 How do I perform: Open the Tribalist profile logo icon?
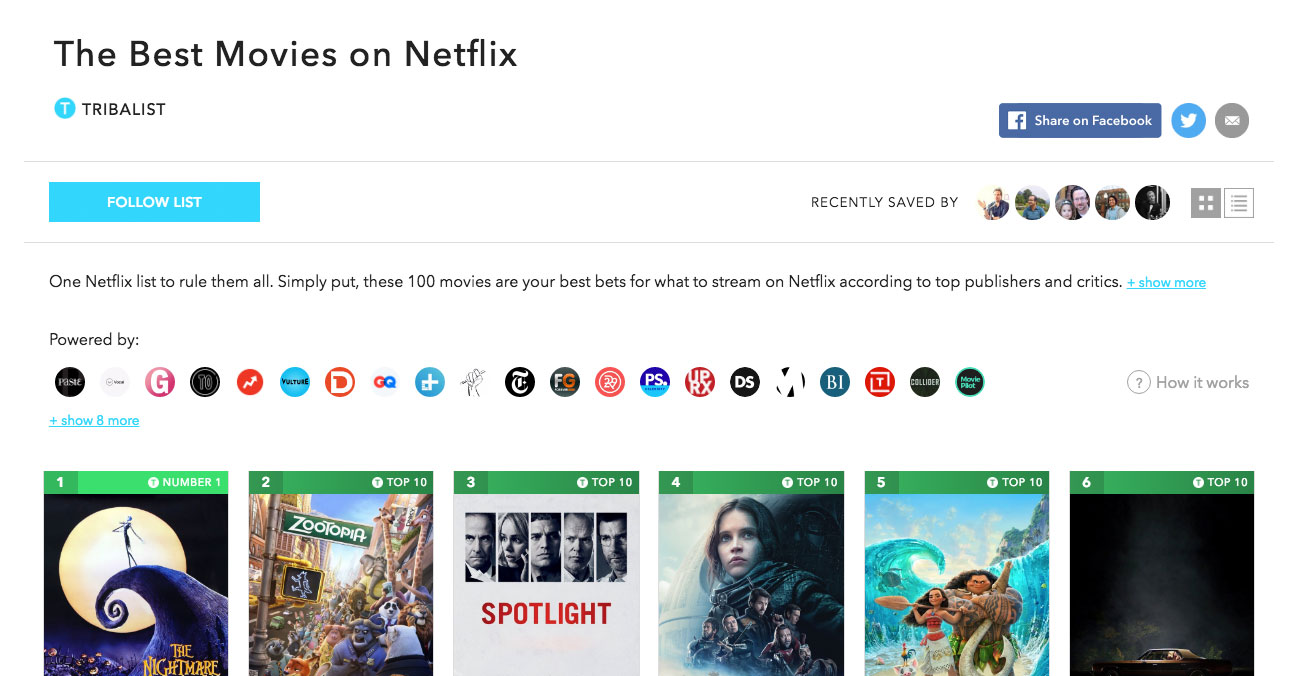(64, 108)
